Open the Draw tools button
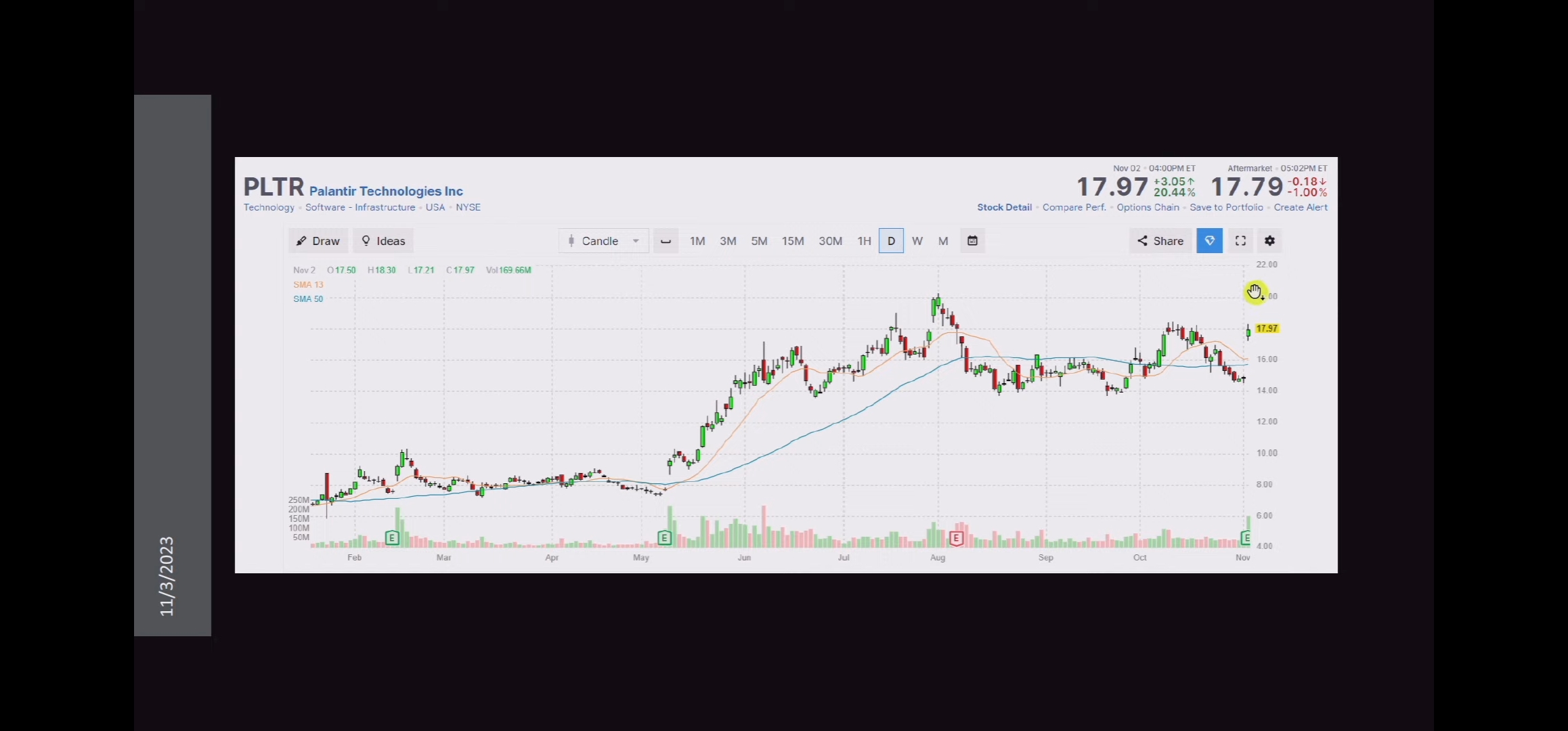1568x731 pixels. tap(318, 241)
